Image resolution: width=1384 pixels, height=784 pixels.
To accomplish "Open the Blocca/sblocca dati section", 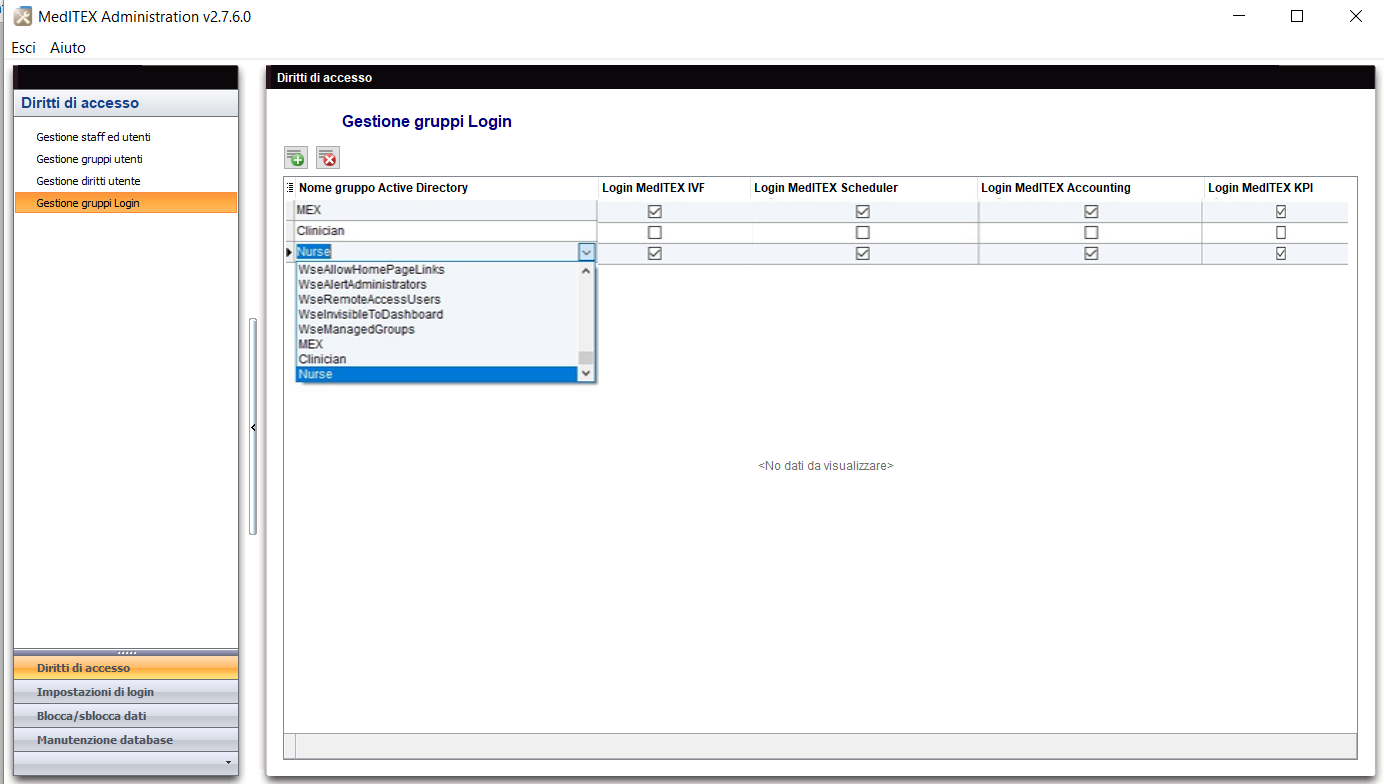I will (126, 716).
